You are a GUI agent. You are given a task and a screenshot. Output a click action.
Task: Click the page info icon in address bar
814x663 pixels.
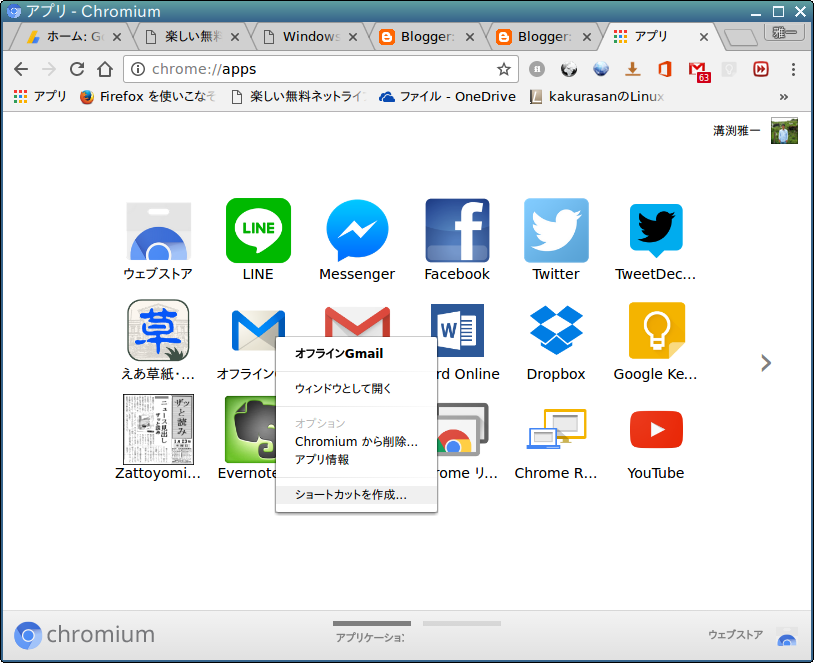[138, 69]
